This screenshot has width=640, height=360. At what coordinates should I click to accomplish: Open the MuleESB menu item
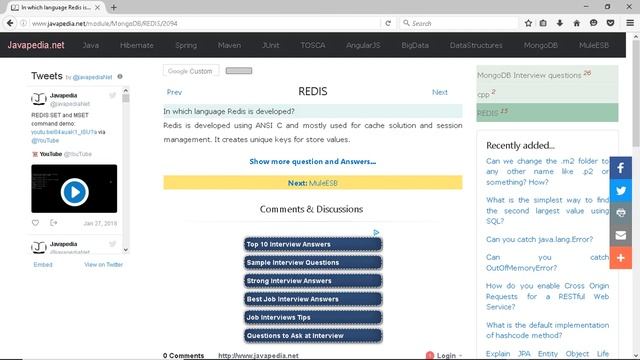(x=593, y=45)
